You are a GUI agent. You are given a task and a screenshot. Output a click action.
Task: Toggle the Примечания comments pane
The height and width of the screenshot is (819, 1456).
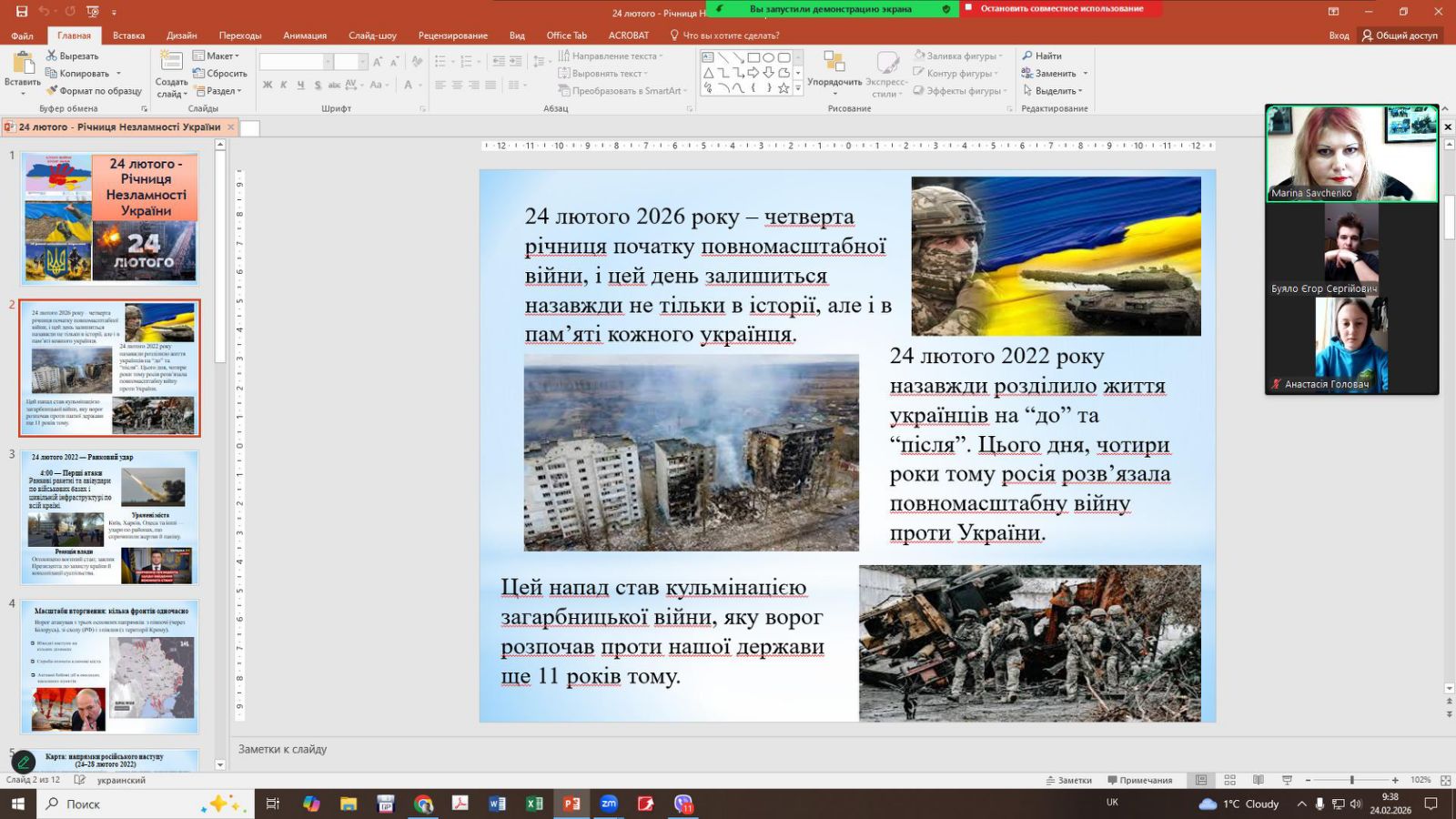tap(1139, 780)
